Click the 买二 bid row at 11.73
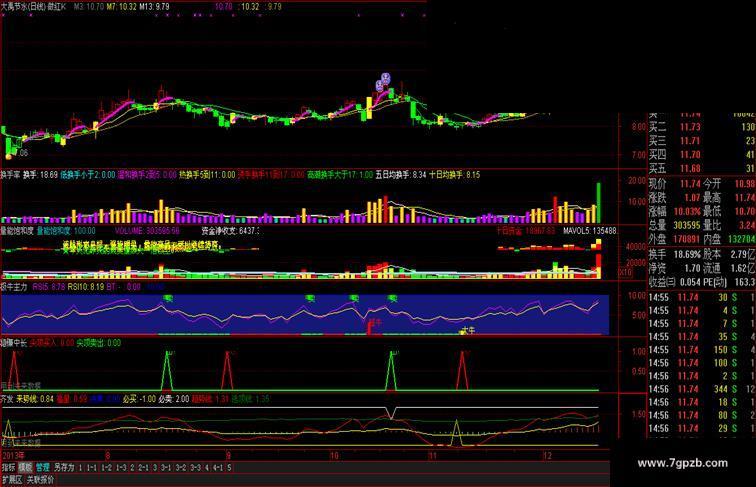Image resolution: width=756 pixels, height=487 pixels. pyautogui.click(x=702, y=127)
